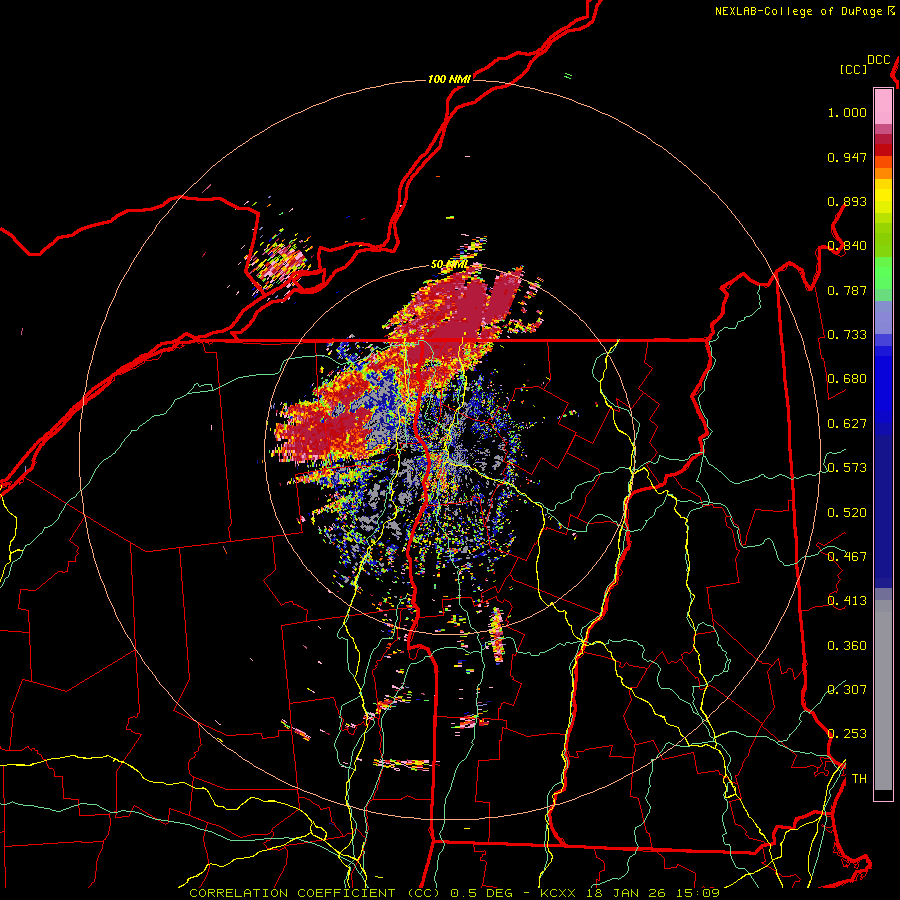Viewport: 900px width, 900px height.
Task: Click the 100 NMI range ring label
Action: pos(449,79)
